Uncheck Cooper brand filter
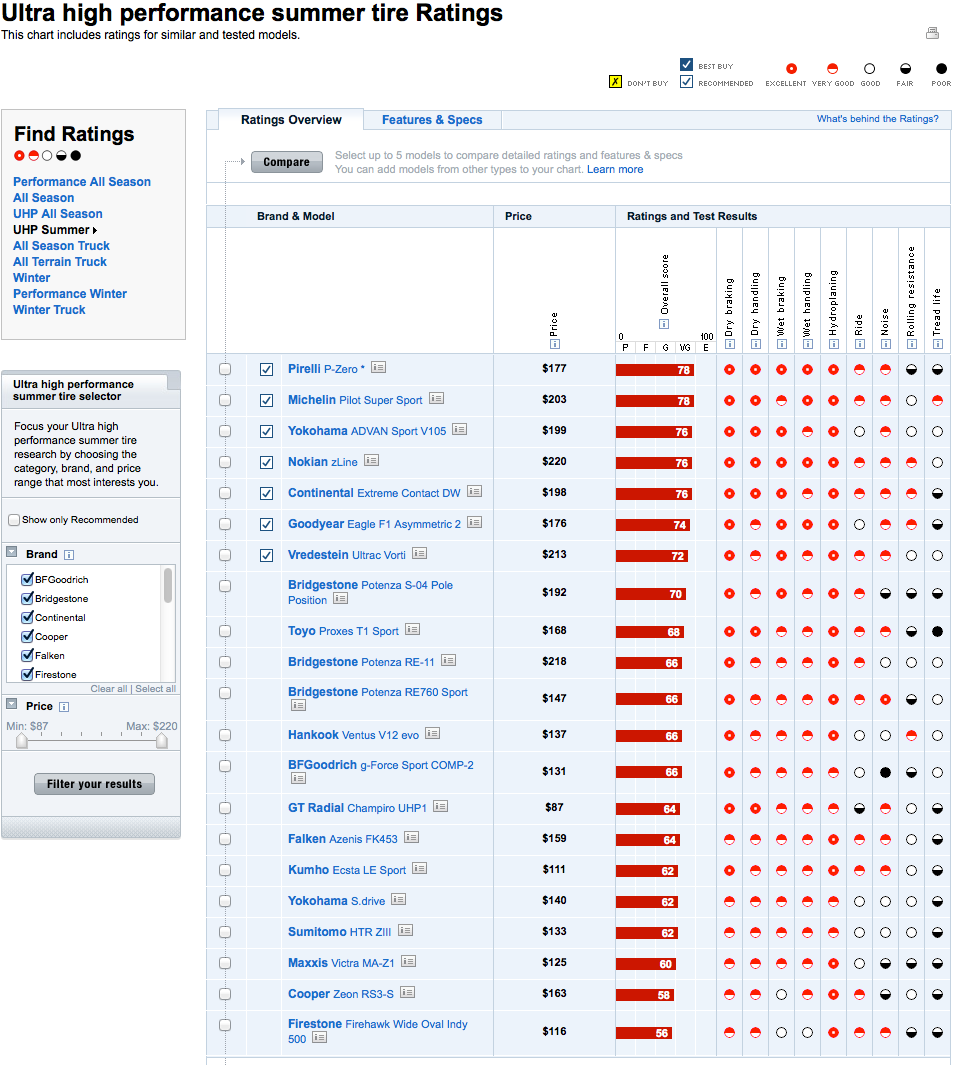 [27, 636]
